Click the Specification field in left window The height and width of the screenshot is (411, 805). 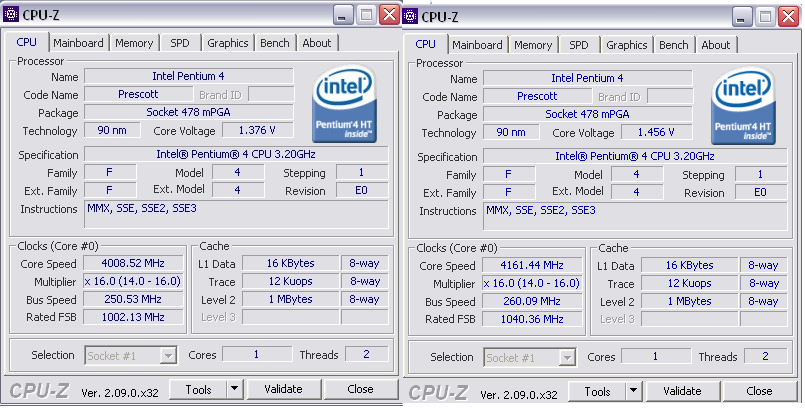(x=236, y=154)
